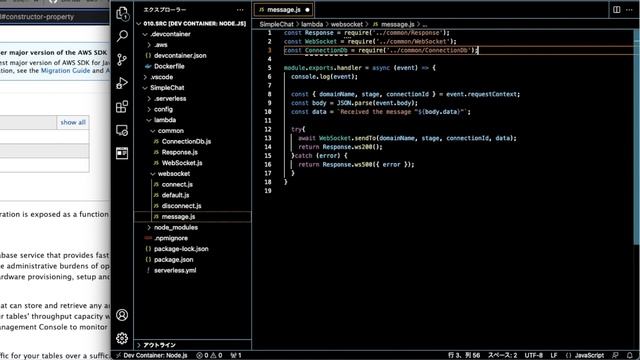
Task: Click show all link in browser window
Action: click(73, 122)
